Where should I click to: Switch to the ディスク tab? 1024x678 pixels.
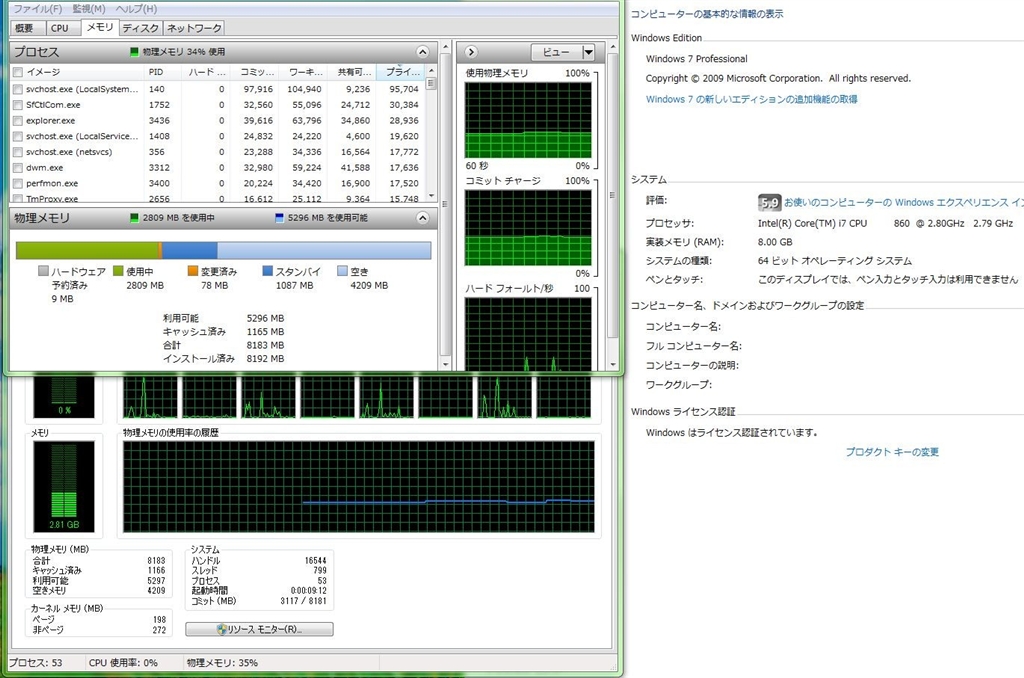click(140, 28)
